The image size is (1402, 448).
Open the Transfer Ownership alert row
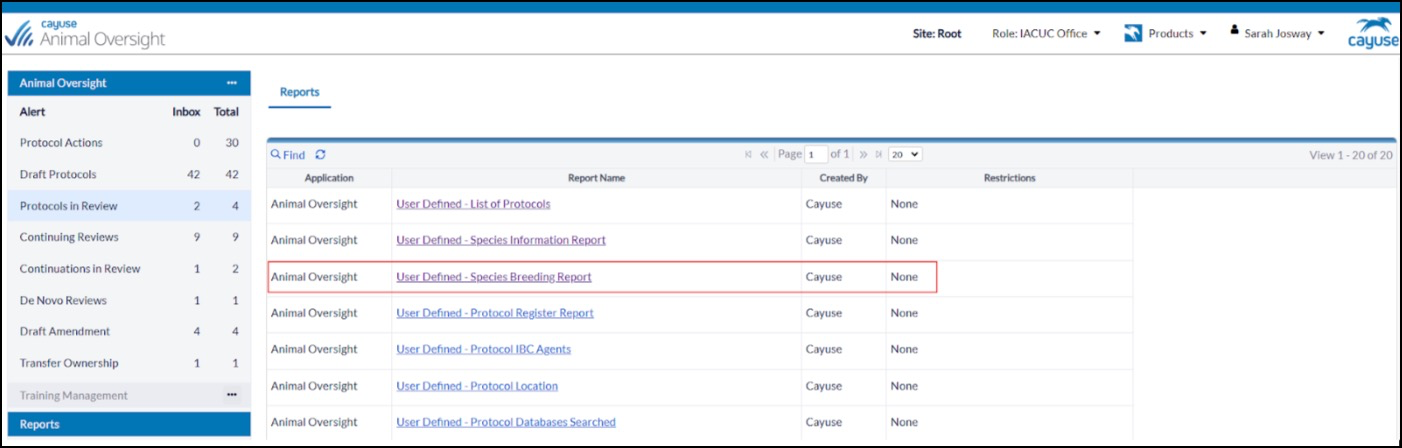(129, 363)
